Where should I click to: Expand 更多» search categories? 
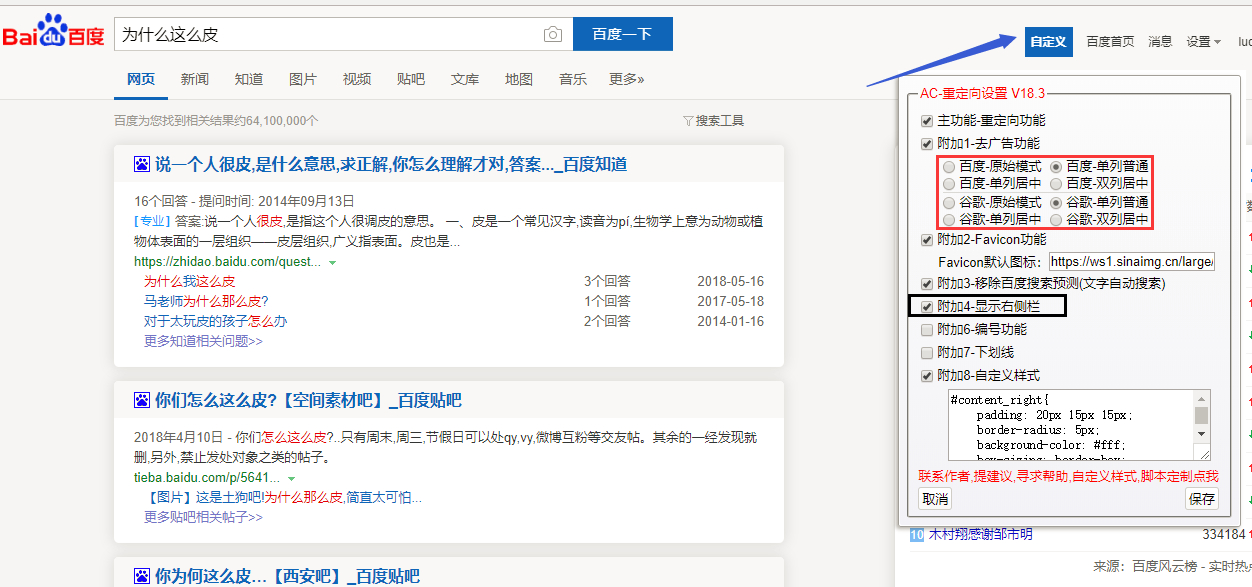[x=626, y=79]
